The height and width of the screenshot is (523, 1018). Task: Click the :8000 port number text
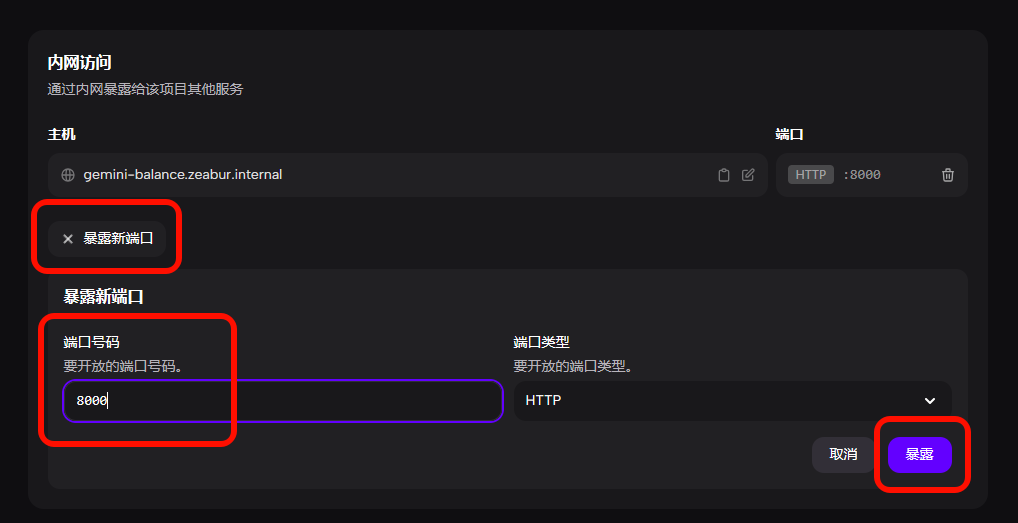[x=862, y=175]
